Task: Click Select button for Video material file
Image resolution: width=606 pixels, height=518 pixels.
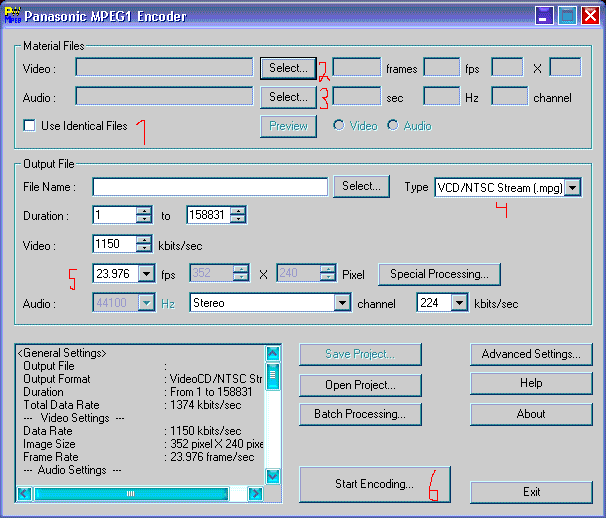Action: 288,68
